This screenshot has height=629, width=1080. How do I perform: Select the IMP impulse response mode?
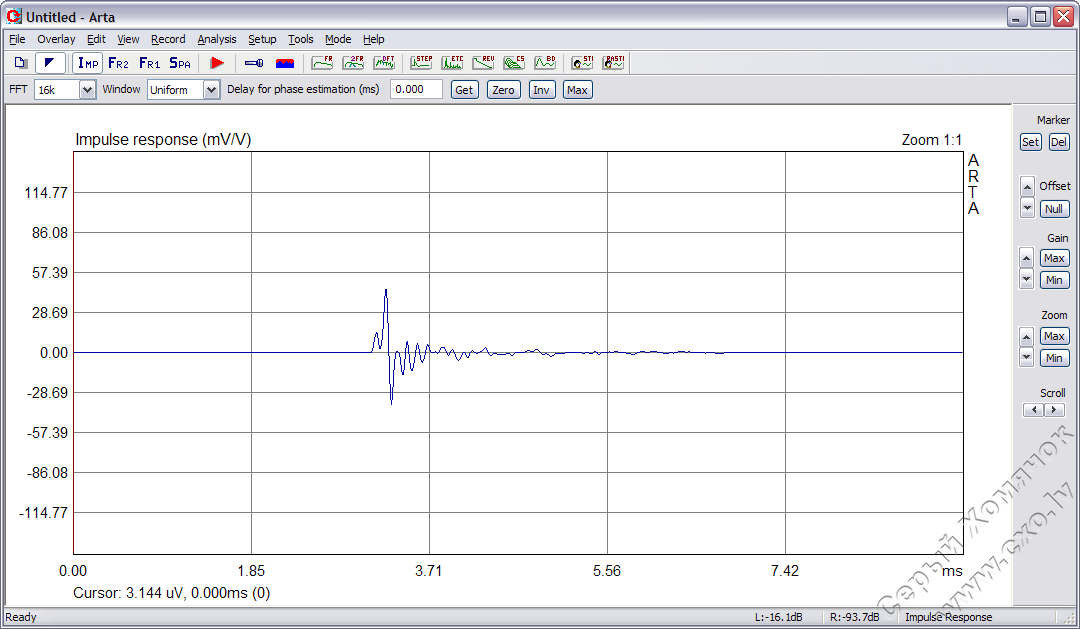pos(87,63)
